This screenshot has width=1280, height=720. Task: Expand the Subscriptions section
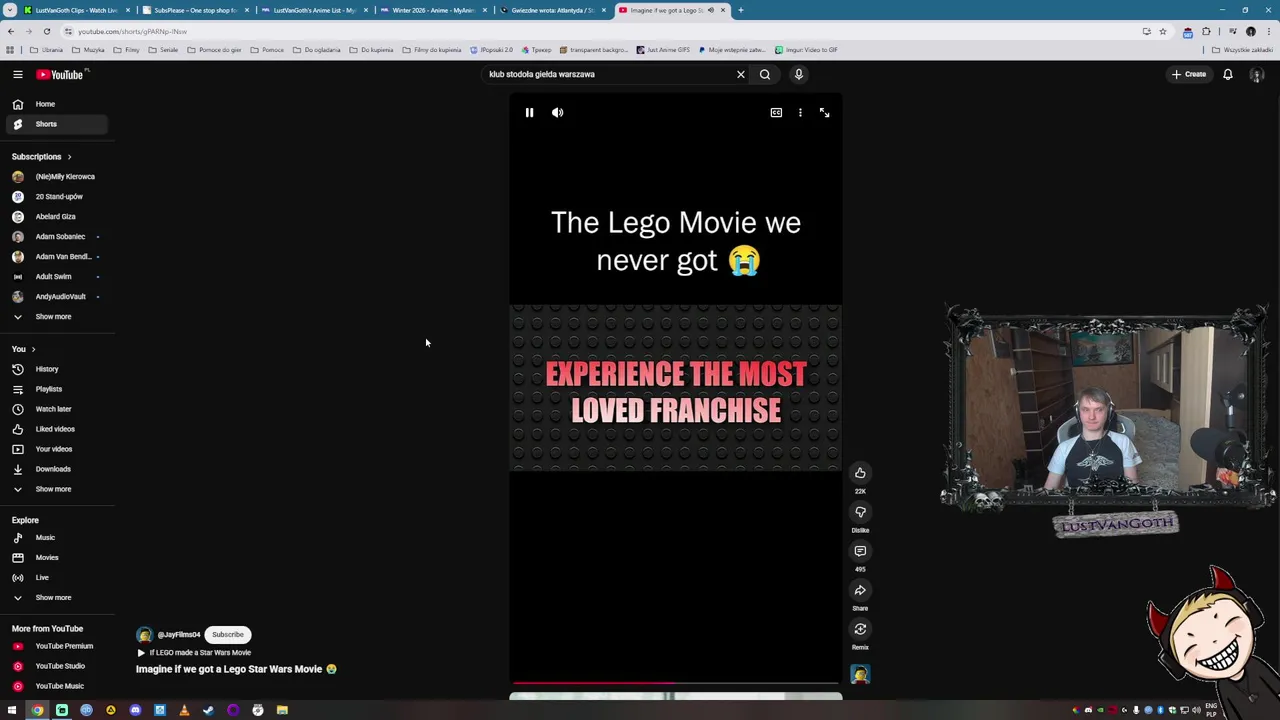42,157
